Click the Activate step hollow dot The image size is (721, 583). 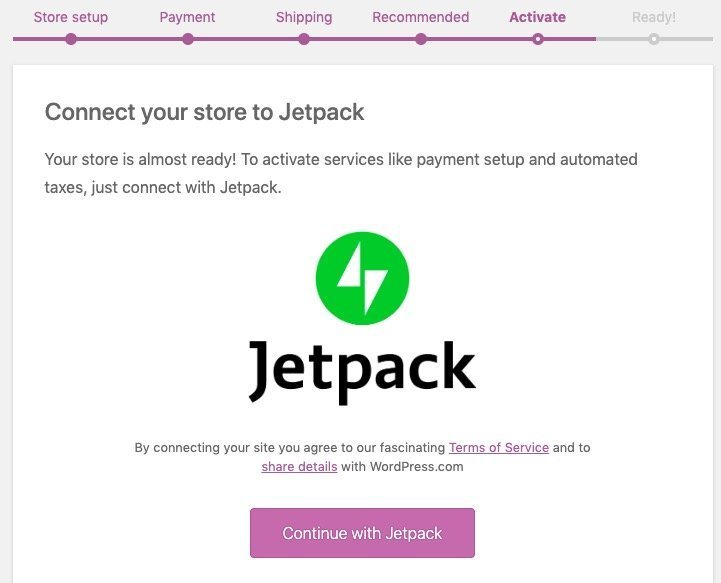pos(538,39)
